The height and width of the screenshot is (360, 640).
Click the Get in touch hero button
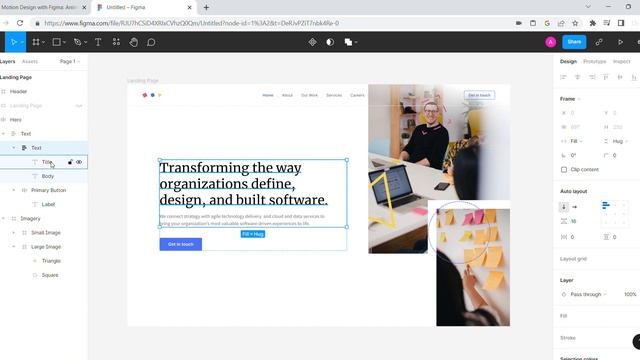point(181,244)
